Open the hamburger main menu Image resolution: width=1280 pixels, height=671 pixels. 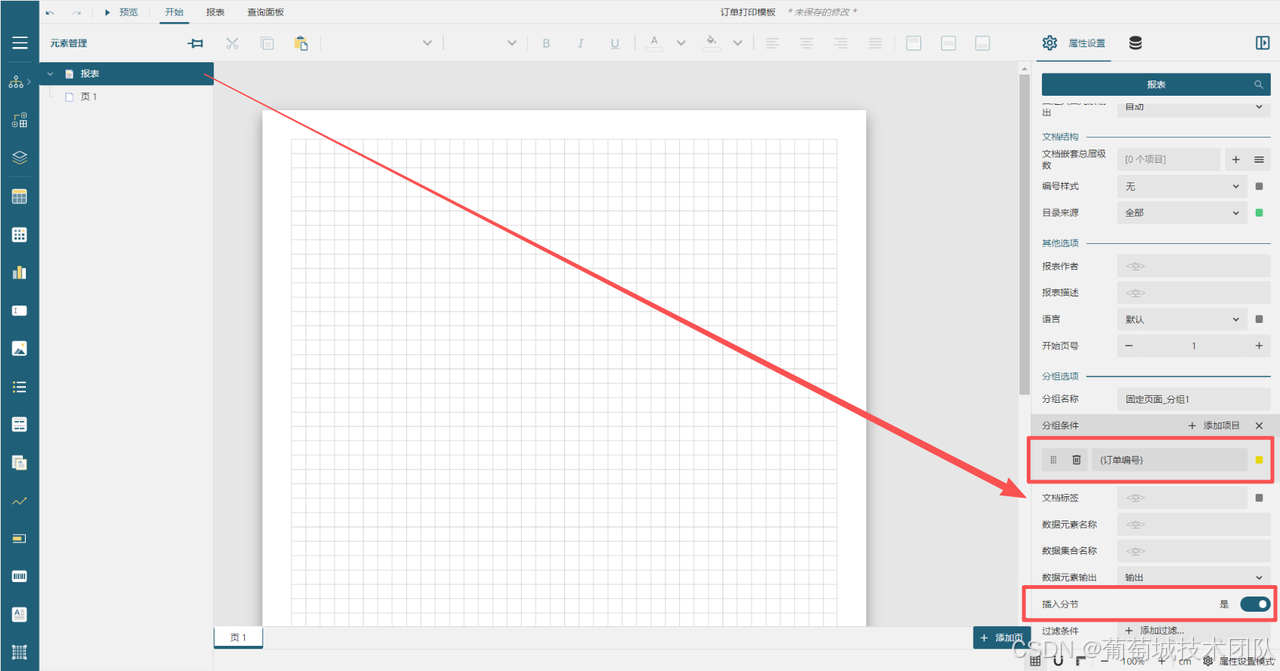[19, 43]
